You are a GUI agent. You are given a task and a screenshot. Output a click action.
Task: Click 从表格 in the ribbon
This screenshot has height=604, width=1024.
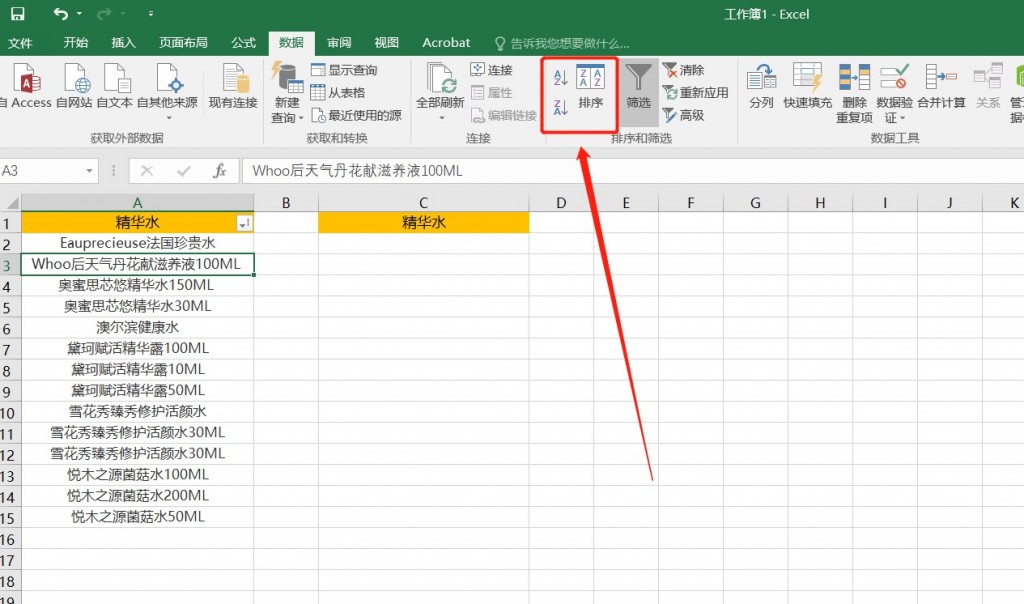coord(338,93)
